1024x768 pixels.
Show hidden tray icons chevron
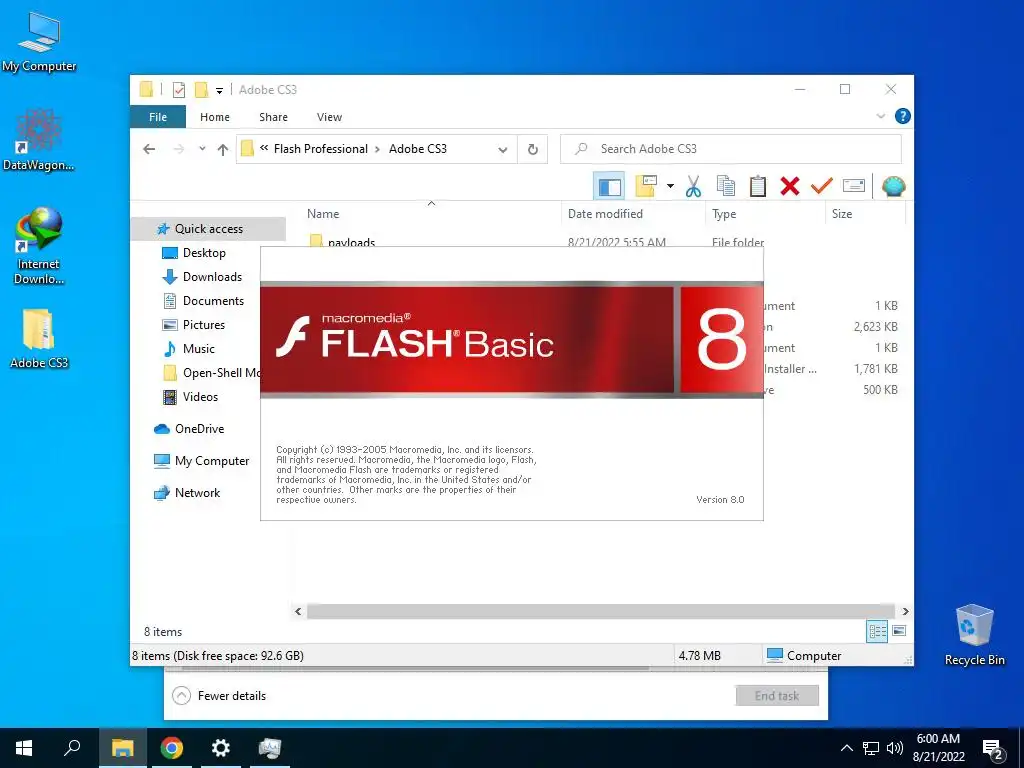point(846,748)
